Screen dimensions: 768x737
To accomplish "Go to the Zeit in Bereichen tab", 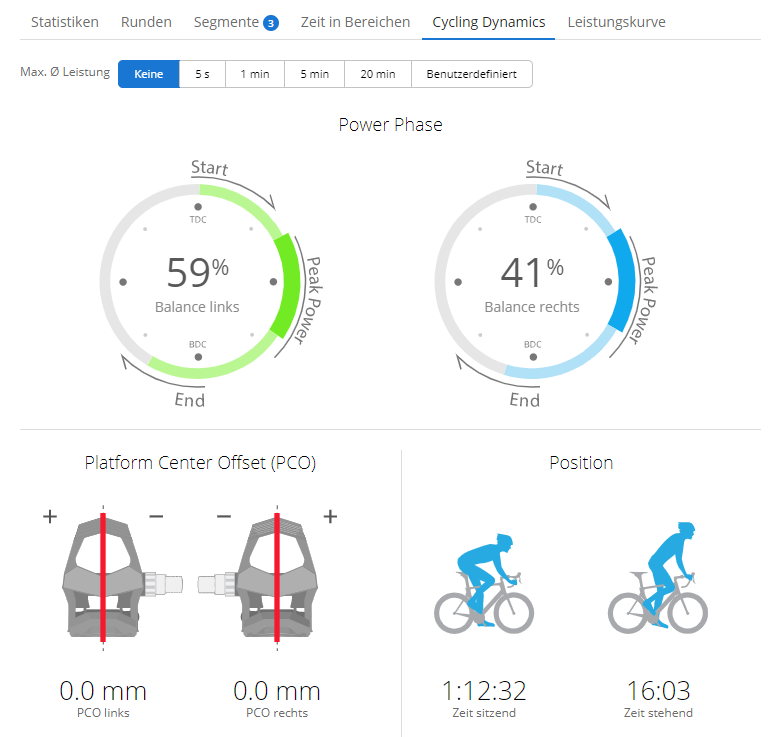I will click(x=355, y=22).
